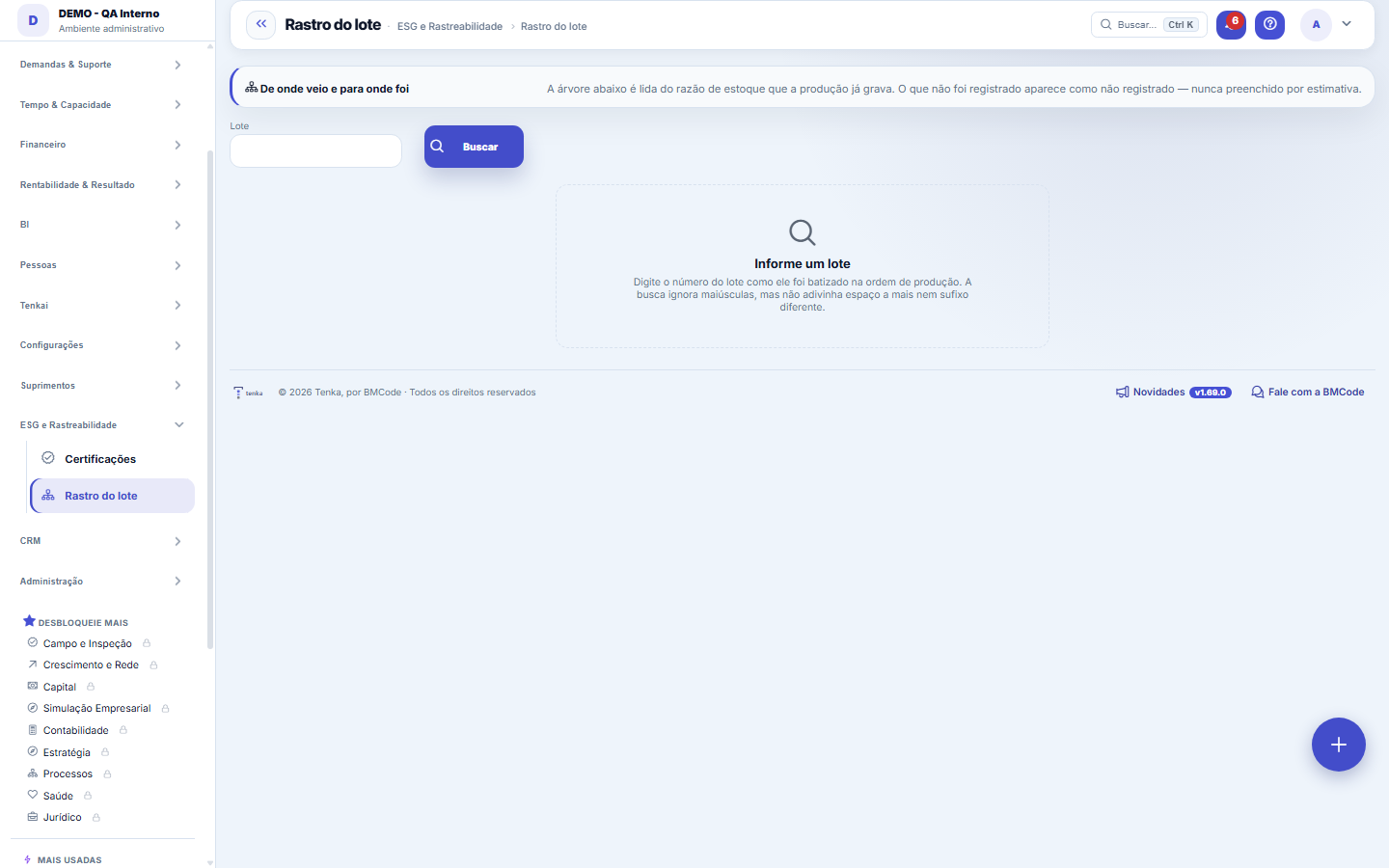Expand the Administração menu section

point(100,581)
